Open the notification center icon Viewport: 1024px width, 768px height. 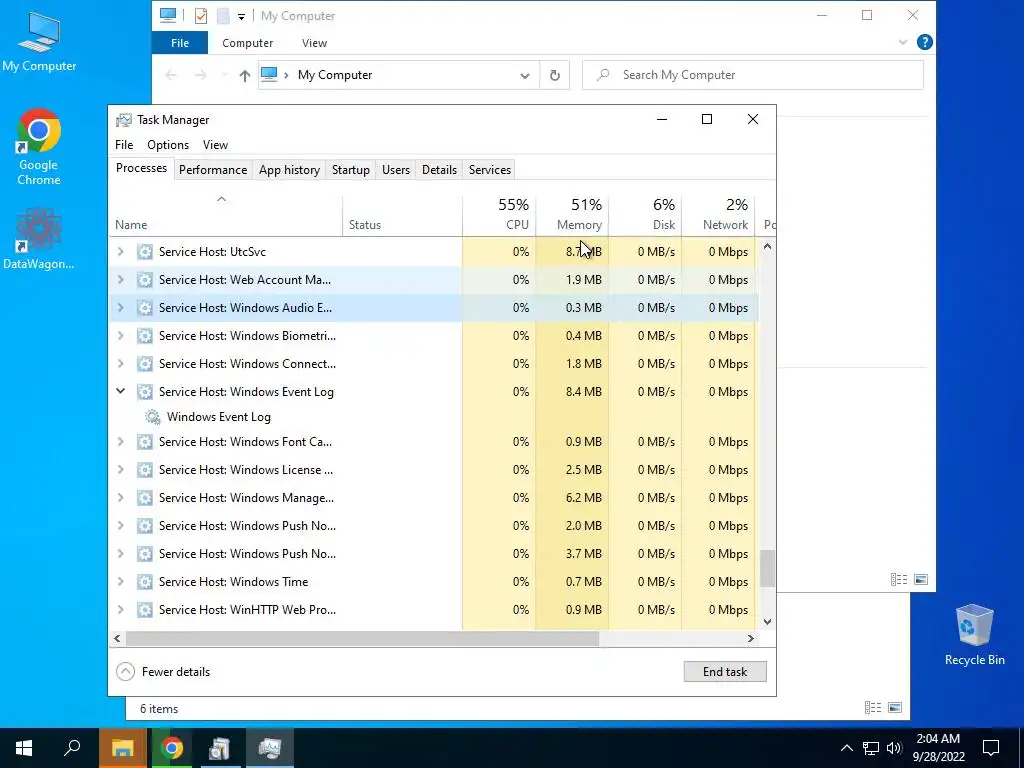(991, 748)
